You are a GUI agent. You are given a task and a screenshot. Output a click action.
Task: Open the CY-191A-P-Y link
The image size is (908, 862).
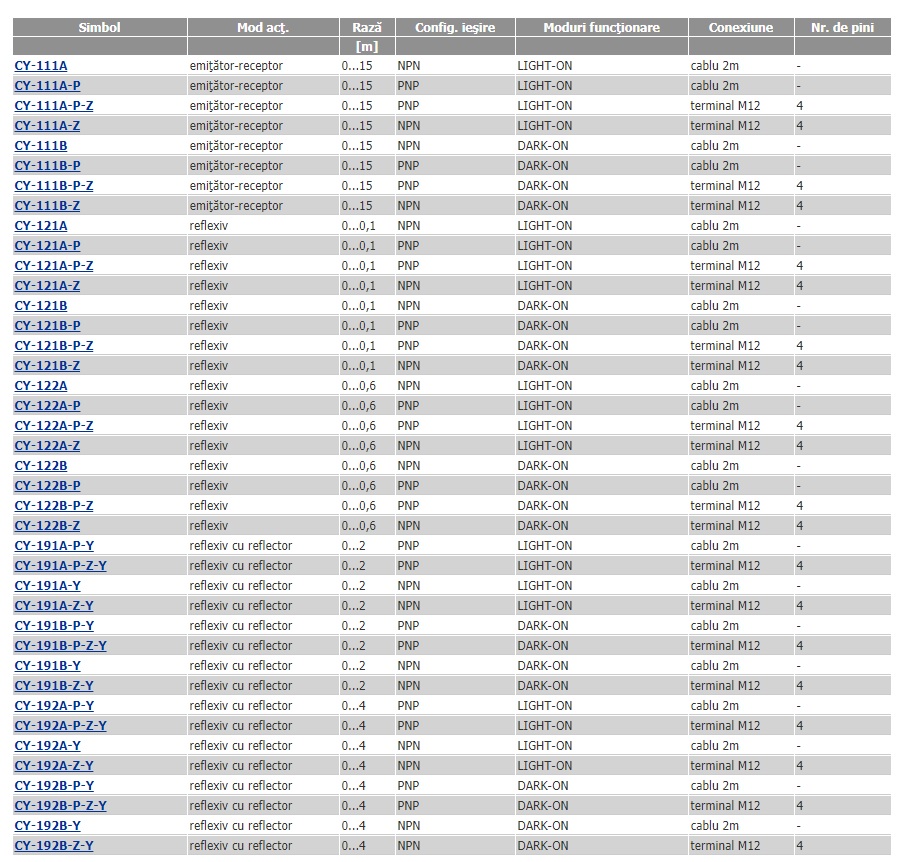click(54, 545)
